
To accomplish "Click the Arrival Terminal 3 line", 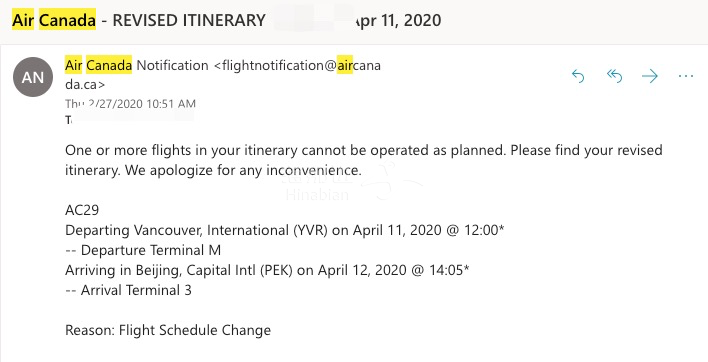I will pyautogui.click(x=128, y=290).
